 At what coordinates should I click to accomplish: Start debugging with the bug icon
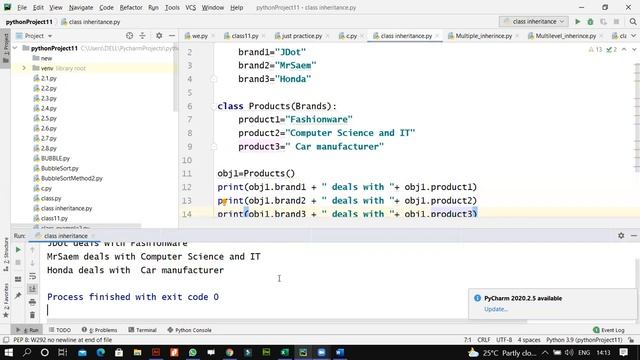pos(590,22)
